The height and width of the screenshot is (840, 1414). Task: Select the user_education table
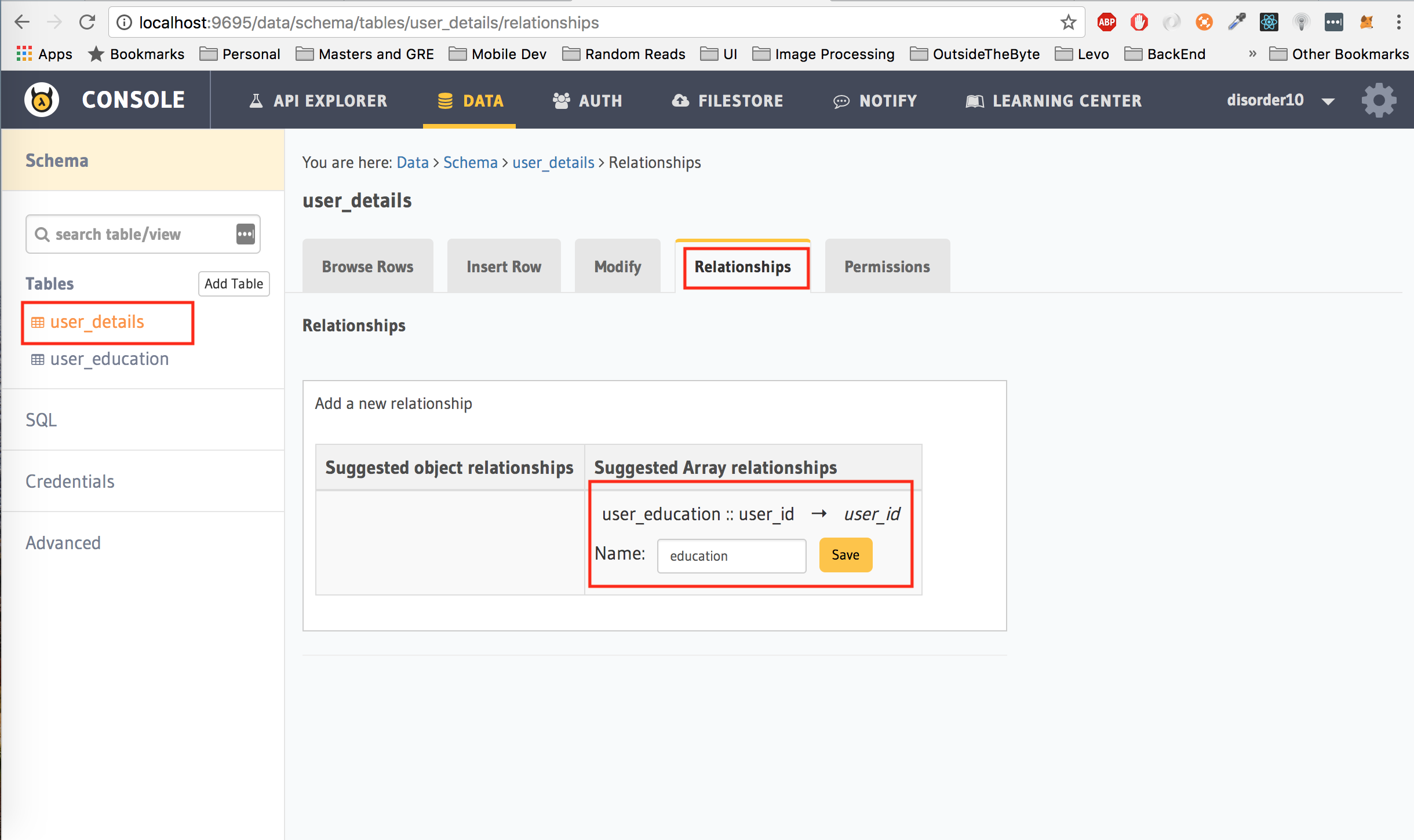[x=109, y=359]
